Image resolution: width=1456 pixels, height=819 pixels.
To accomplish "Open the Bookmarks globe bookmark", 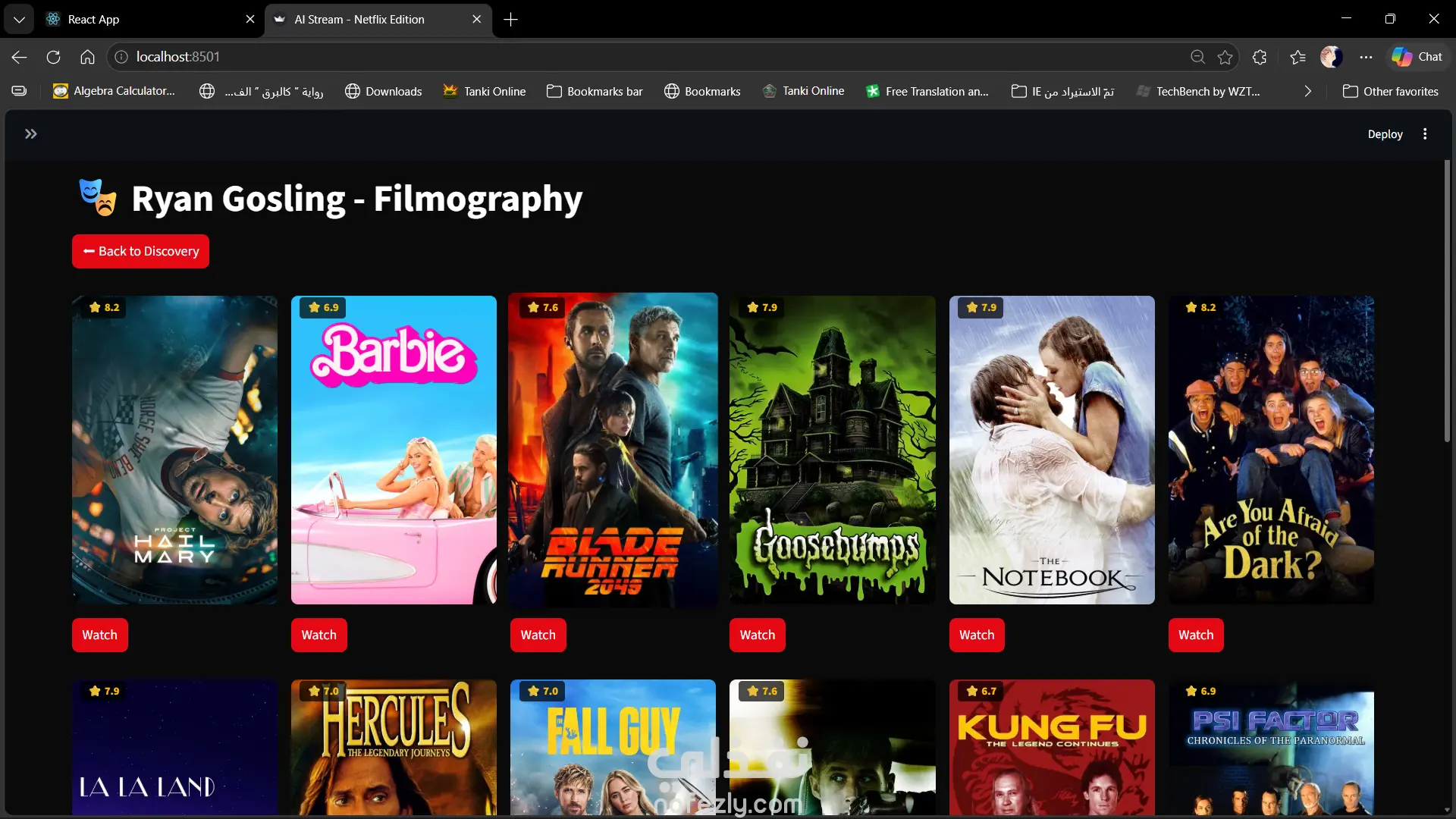I will pos(702,91).
